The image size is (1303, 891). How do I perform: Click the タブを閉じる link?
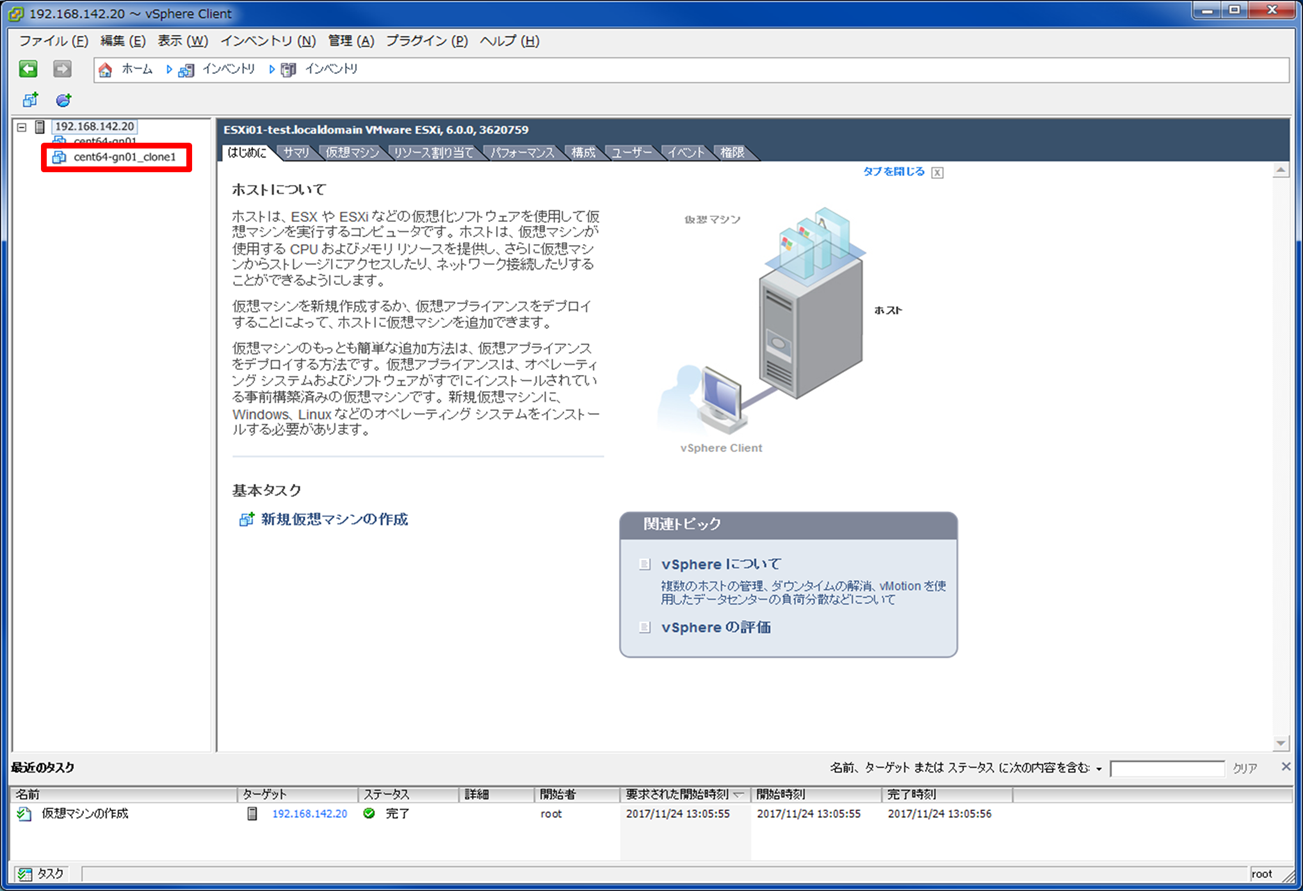pyautogui.click(x=894, y=172)
